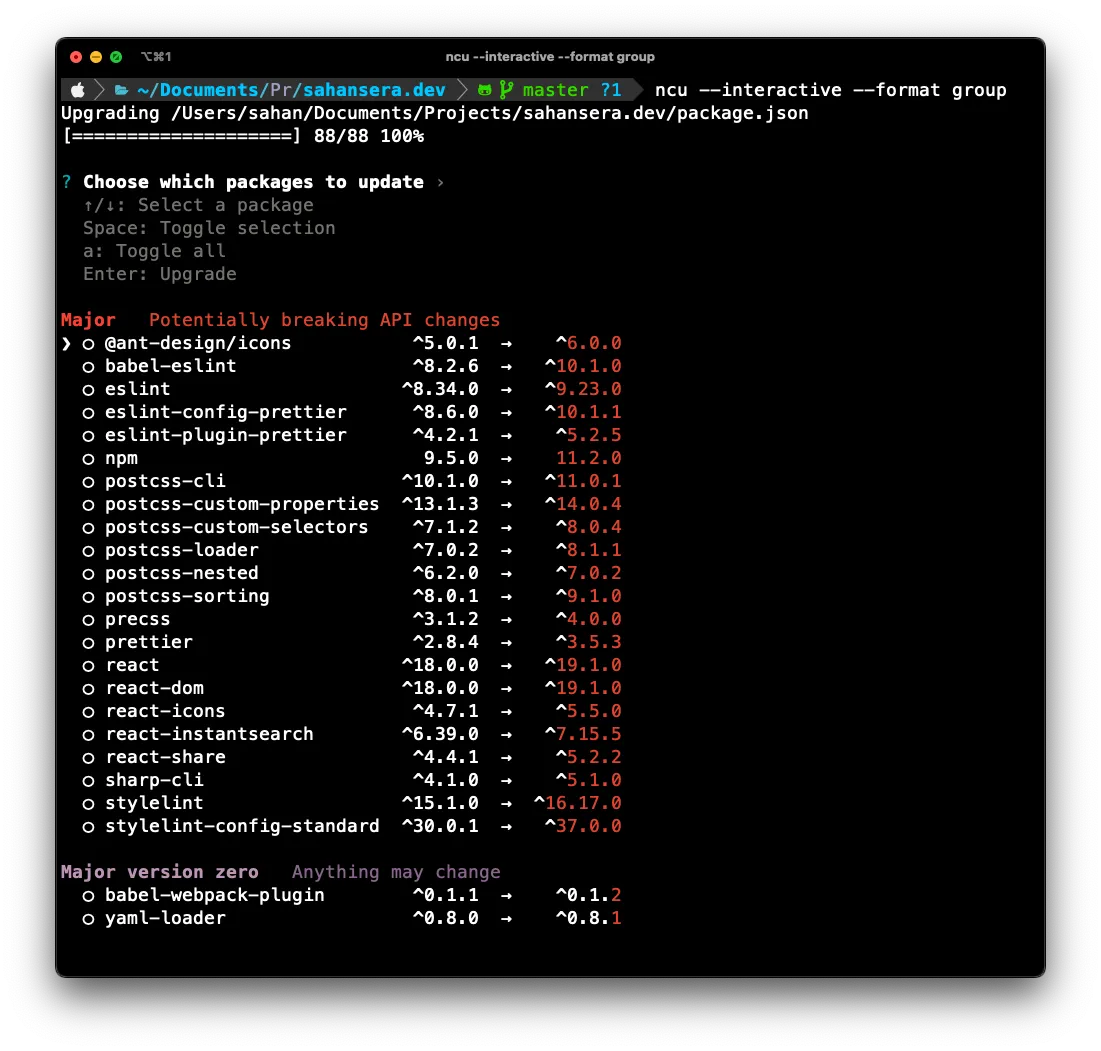Click the sharp-cli package name

154,780
